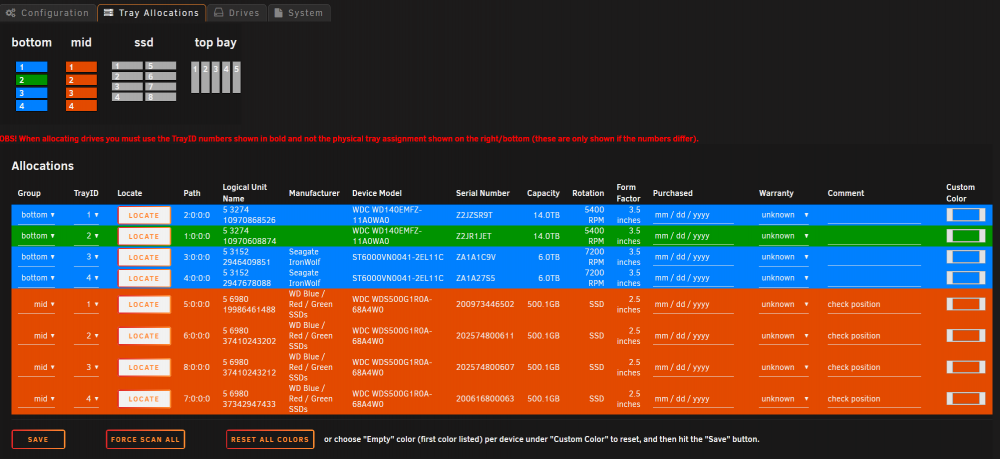Click ssd tray 3 in the layout diagram
Image resolution: width=1000 pixels, height=459 pixels.
[x=127, y=86]
